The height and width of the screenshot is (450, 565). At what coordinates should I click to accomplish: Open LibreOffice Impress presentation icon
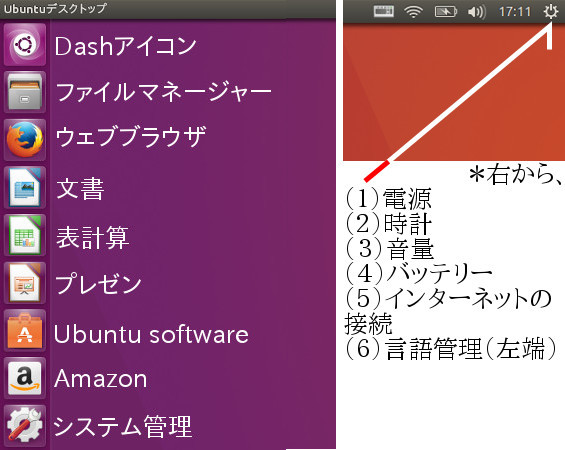(25, 283)
